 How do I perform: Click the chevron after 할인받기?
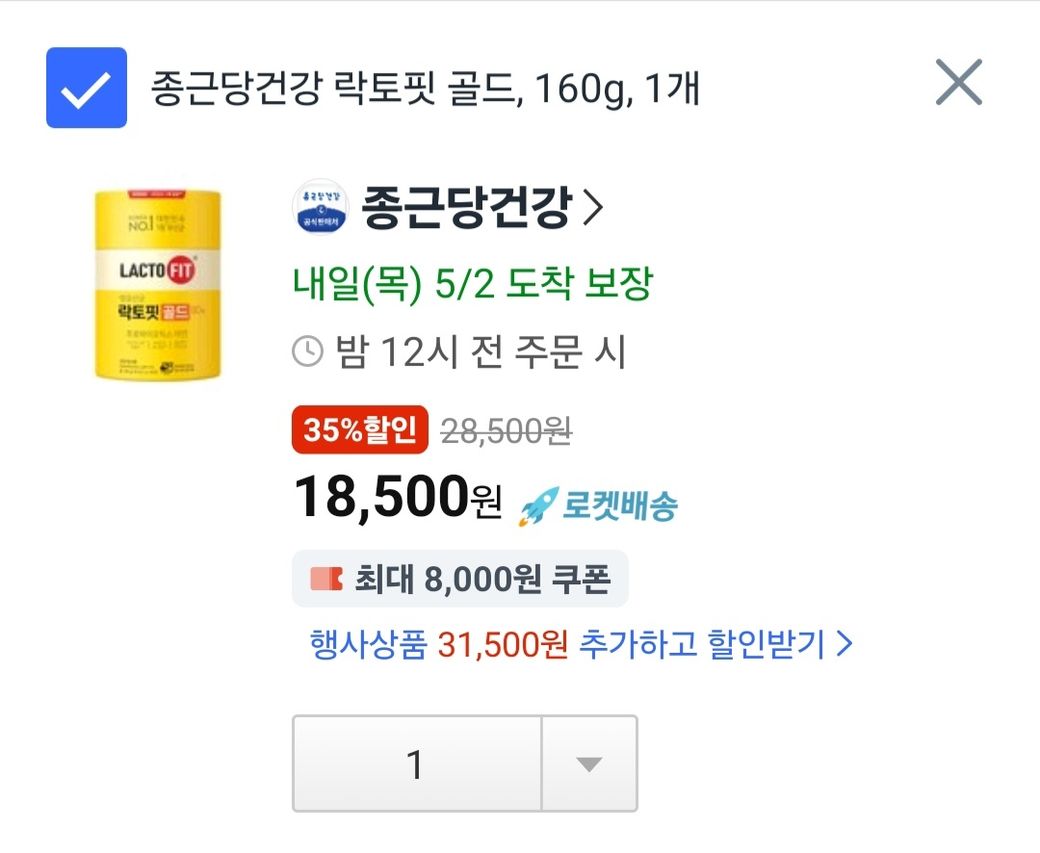coord(845,645)
